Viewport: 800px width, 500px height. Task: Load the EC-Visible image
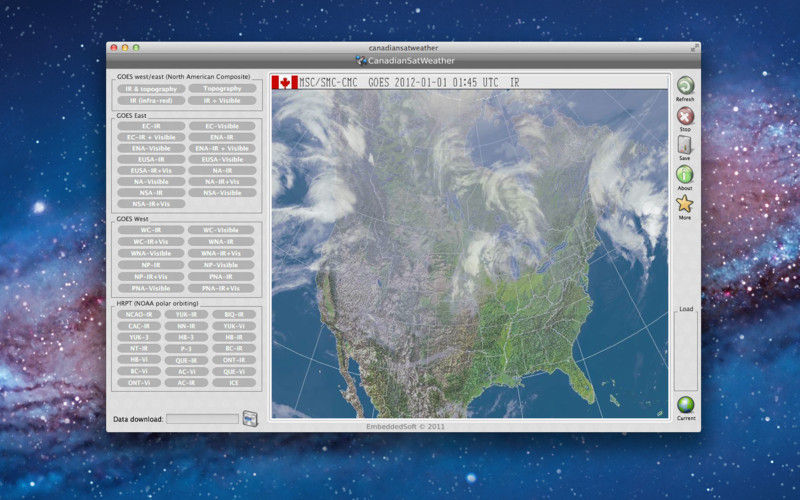222,126
